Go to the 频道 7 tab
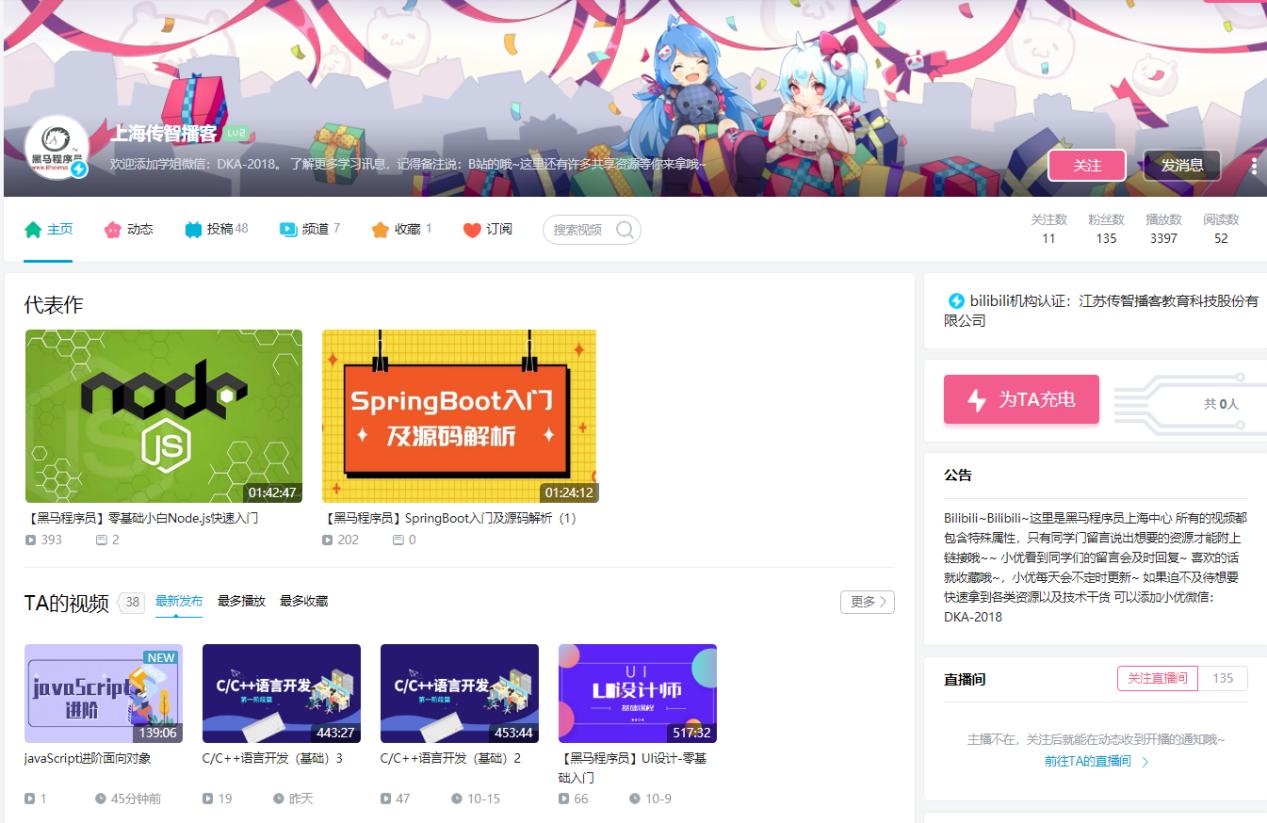The height and width of the screenshot is (823, 1267). coord(310,229)
